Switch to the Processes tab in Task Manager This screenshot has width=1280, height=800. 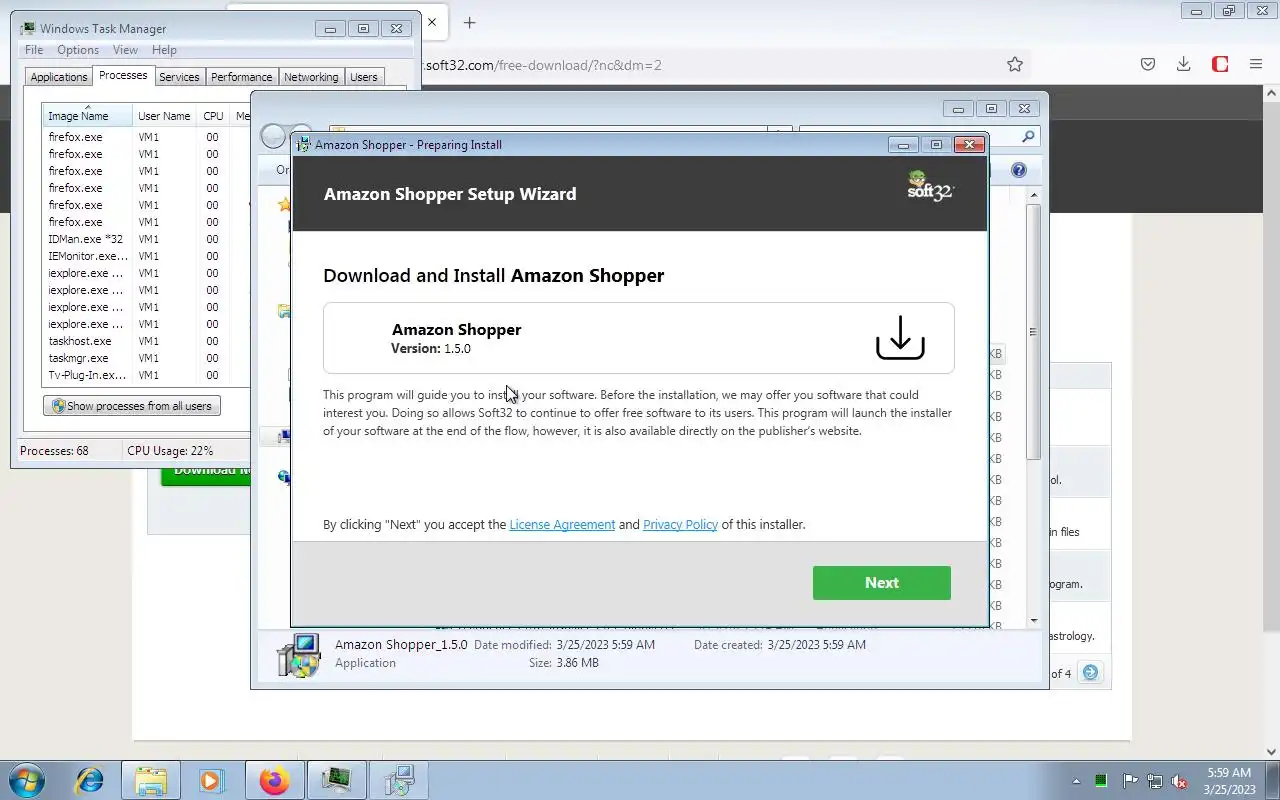[123, 76]
